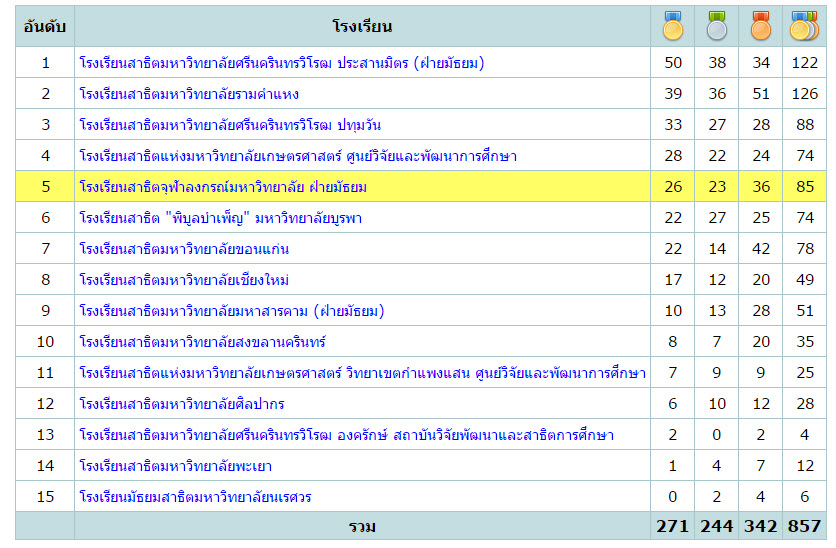This screenshot has width=836, height=548.
Task: Click the รวม label in the footer row
Action: pos(362,526)
